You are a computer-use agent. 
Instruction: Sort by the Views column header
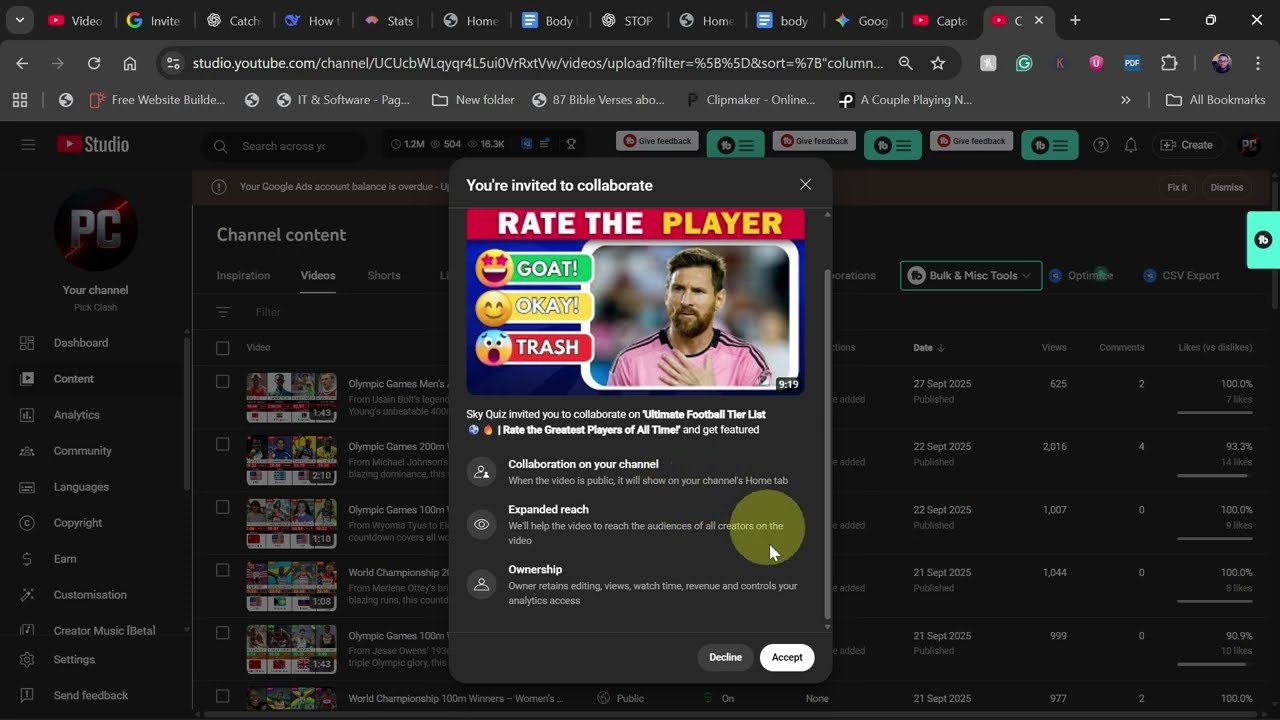coord(1054,348)
